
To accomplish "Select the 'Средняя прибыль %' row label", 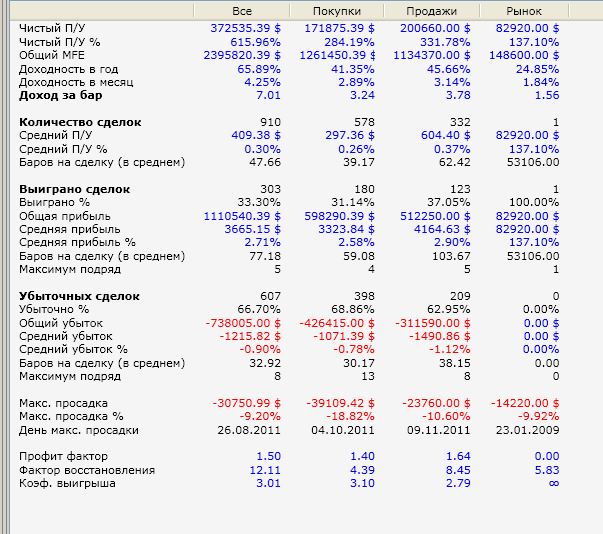I will coord(77,242).
